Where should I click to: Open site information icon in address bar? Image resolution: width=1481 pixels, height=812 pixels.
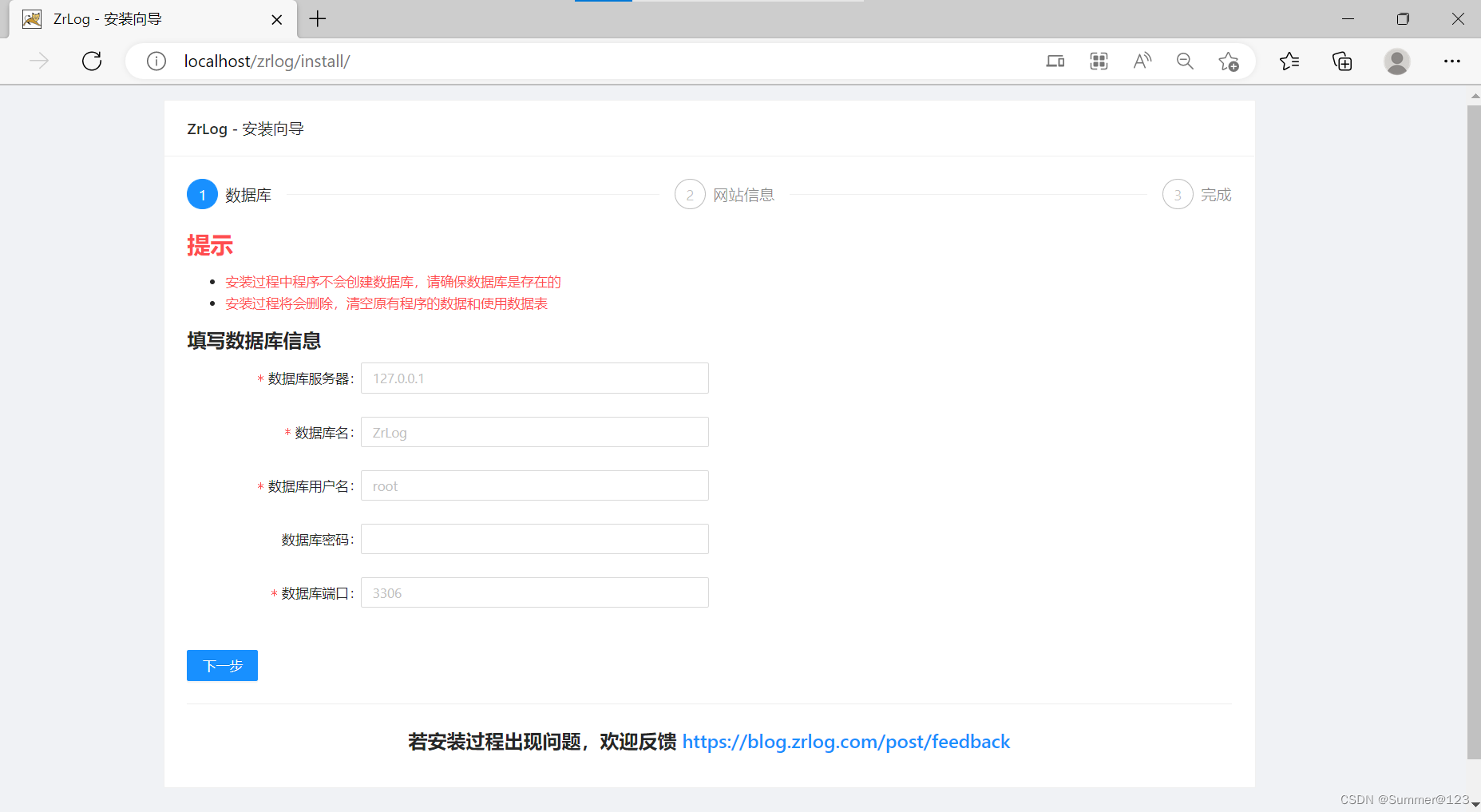coord(156,61)
